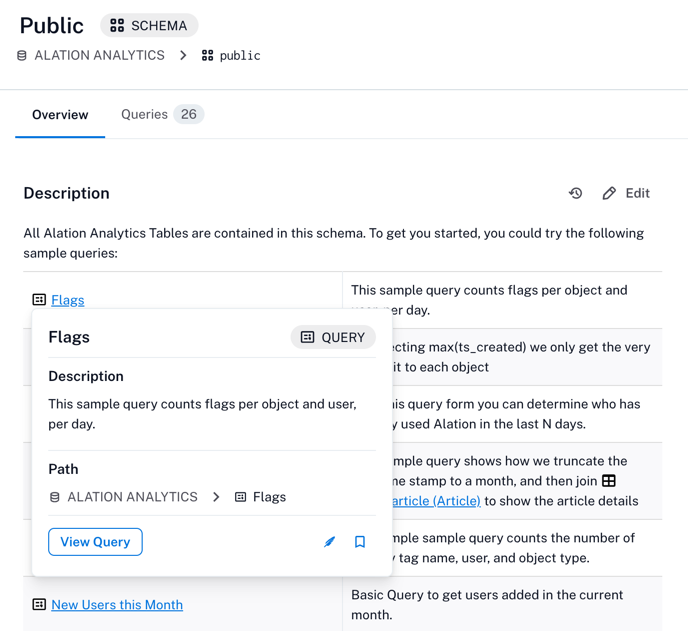The height and width of the screenshot is (631, 688).
Task: Open the Queries tab
Action: tap(162, 115)
